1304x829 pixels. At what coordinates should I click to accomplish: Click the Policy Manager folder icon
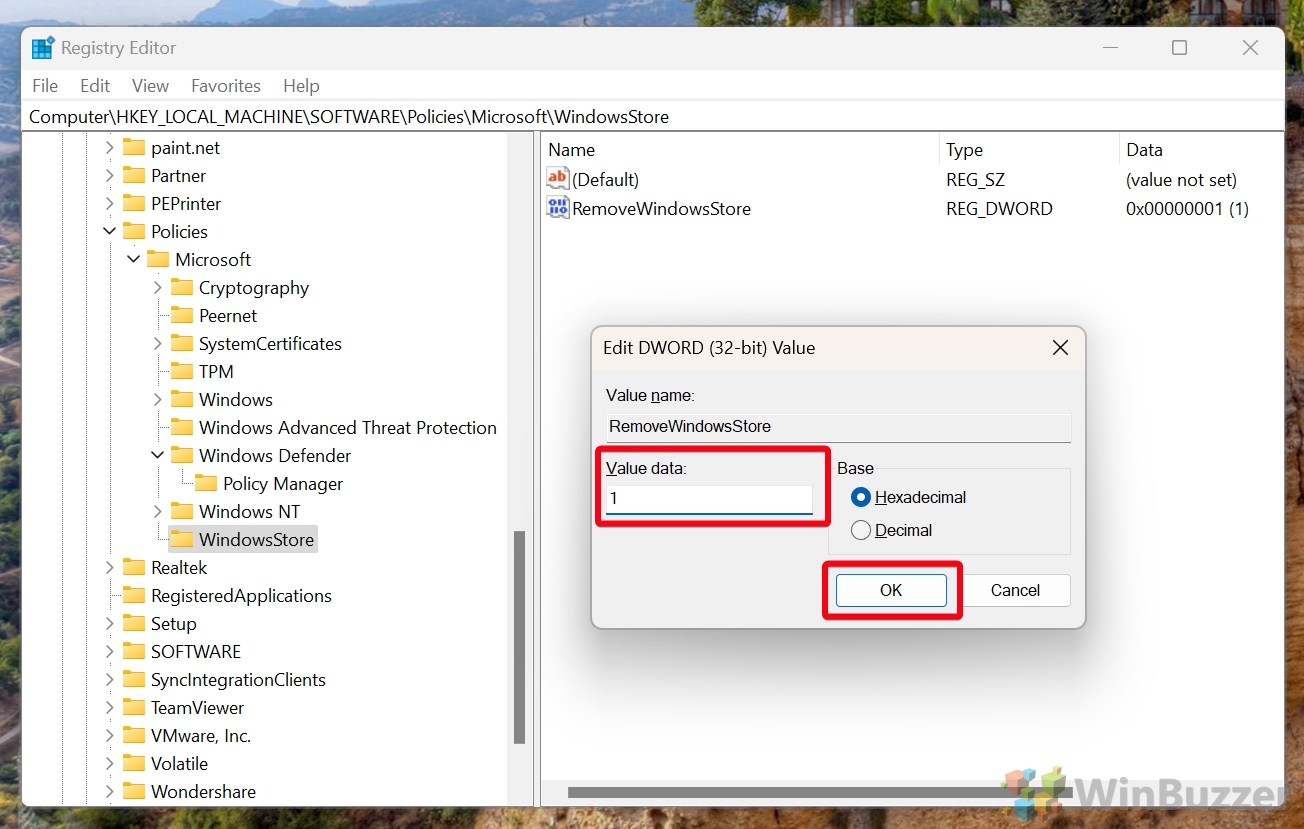pos(206,483)
